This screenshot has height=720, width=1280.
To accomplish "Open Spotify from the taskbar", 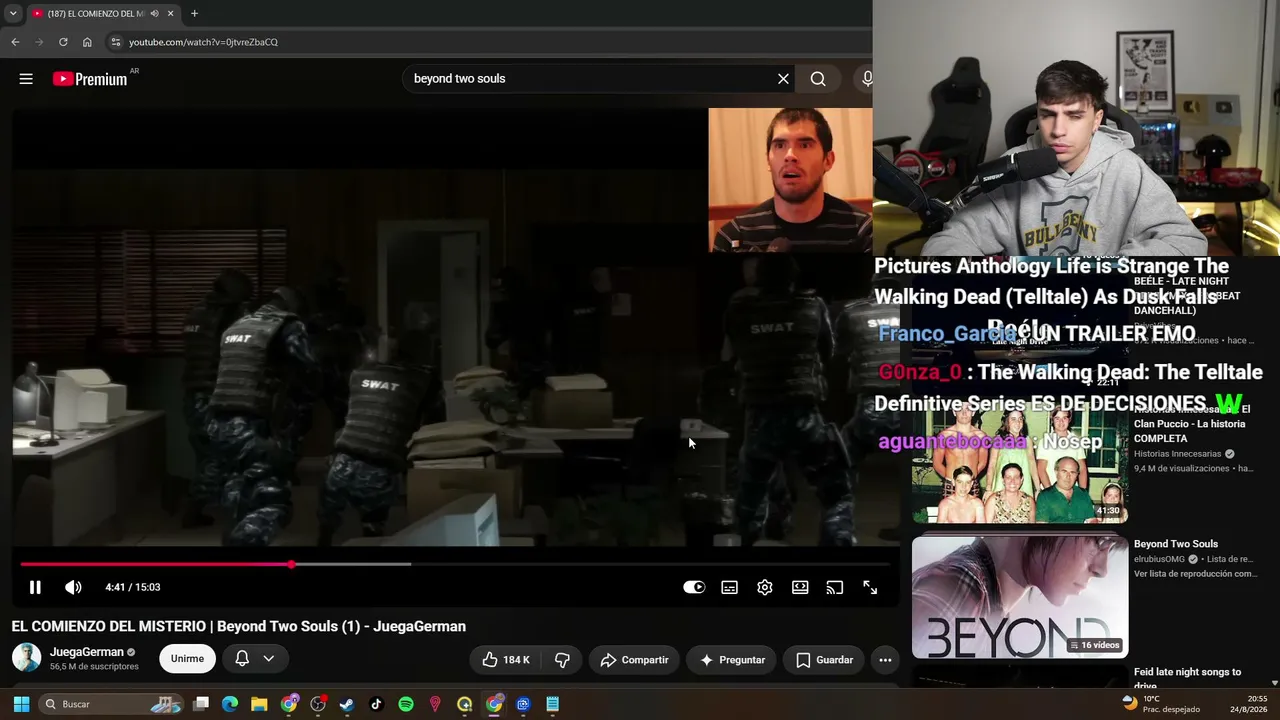I will click(x=406, y=704).
